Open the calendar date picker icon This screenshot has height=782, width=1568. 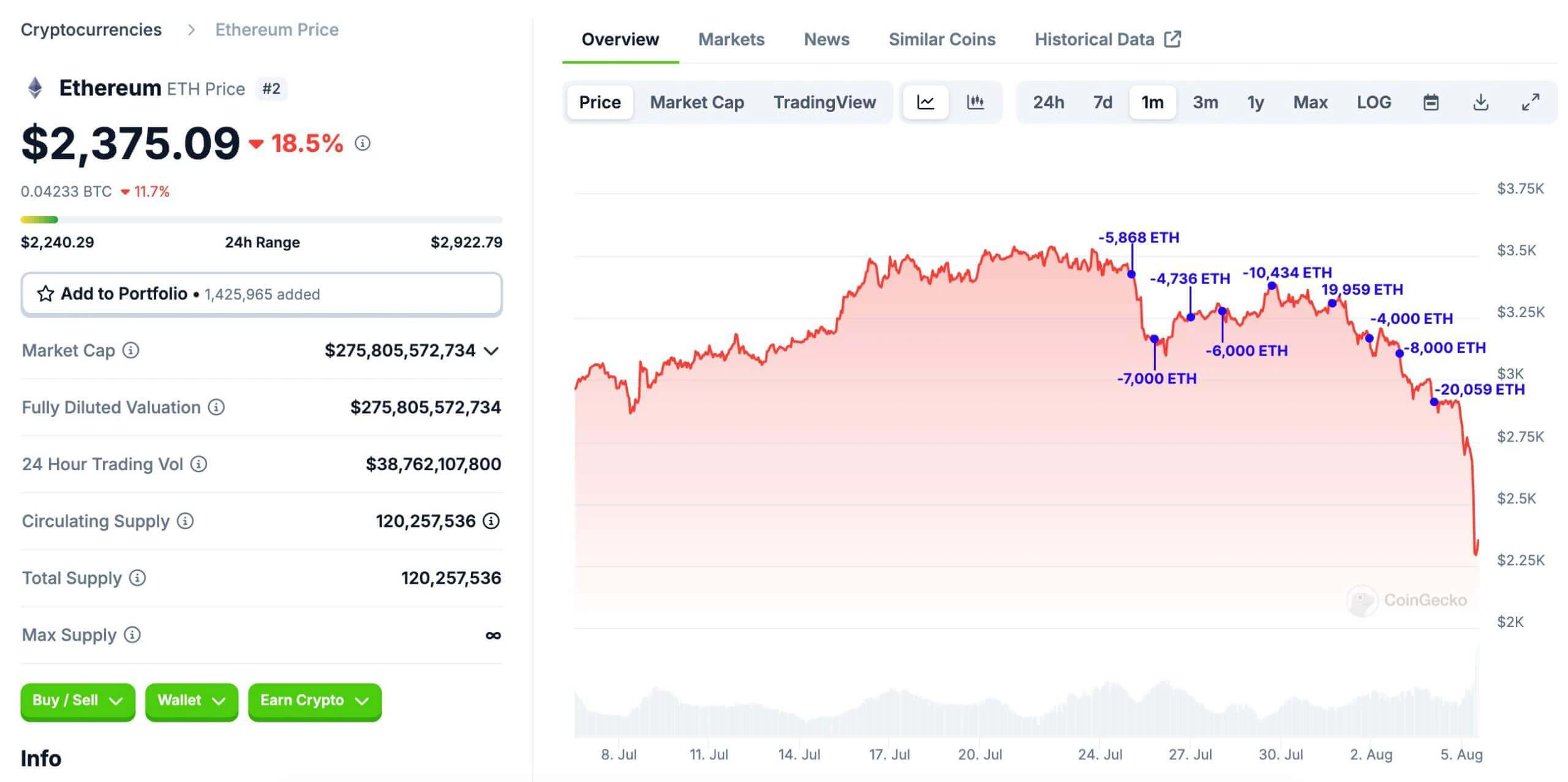[1432, 101]
